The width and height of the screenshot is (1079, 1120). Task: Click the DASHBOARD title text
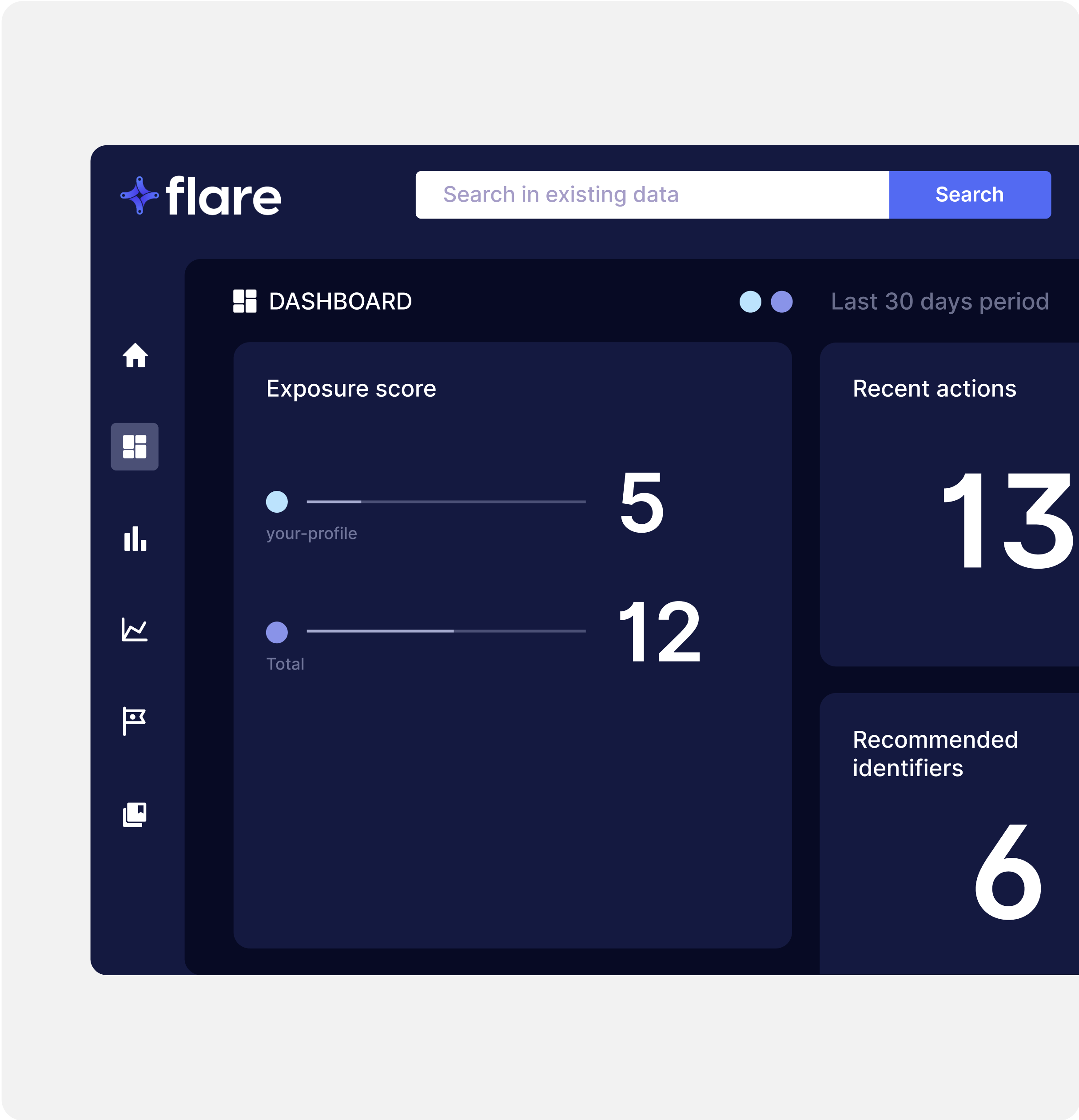tap(340, 302)
